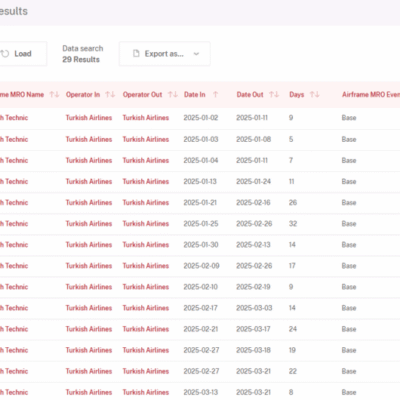Open Operator In link for 2025-01-25 row

click(x=89, y=224)
